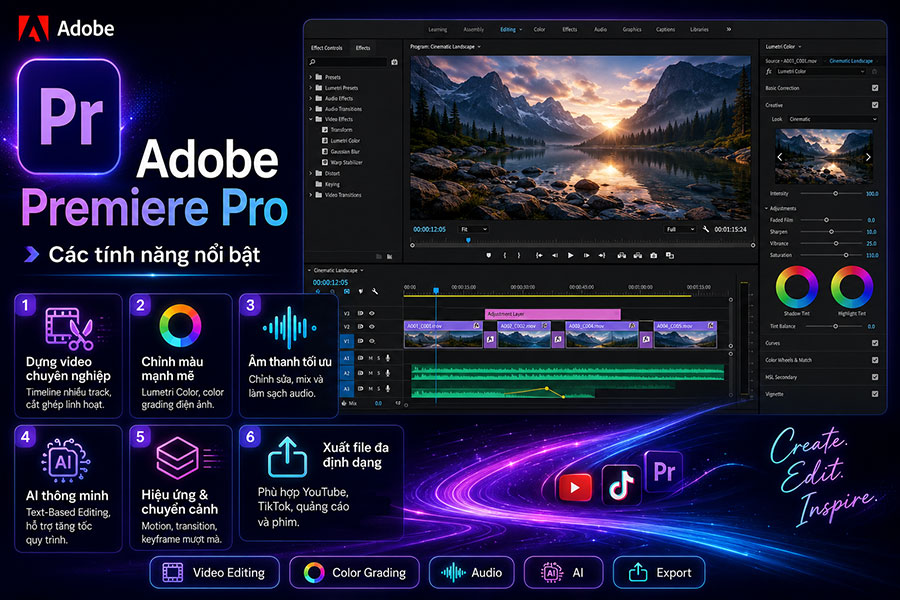Click the Video Editing button at bottom
The width and height of the screenshot is (900, 600).
coord(215,572)
